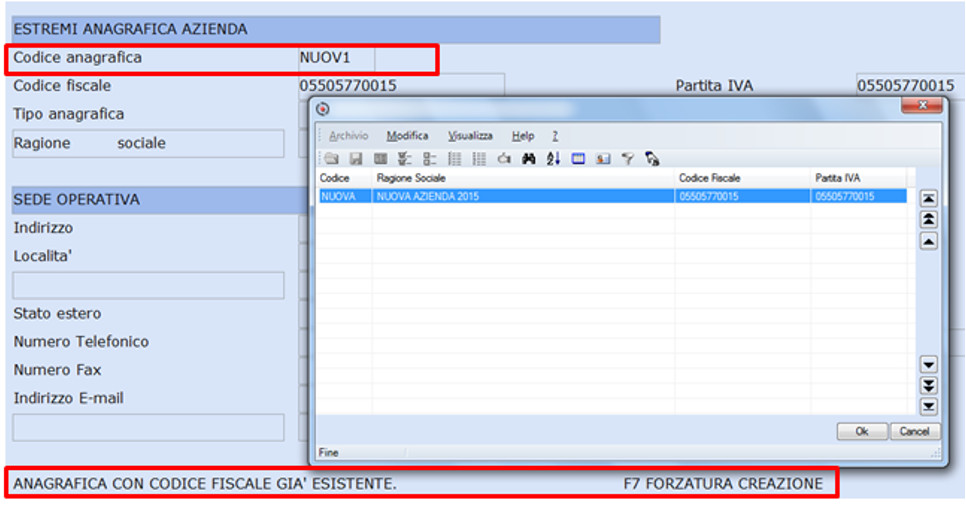966x509 pixels.
Task: Click the blue table grid icon
Action: (x=578, y=159)
